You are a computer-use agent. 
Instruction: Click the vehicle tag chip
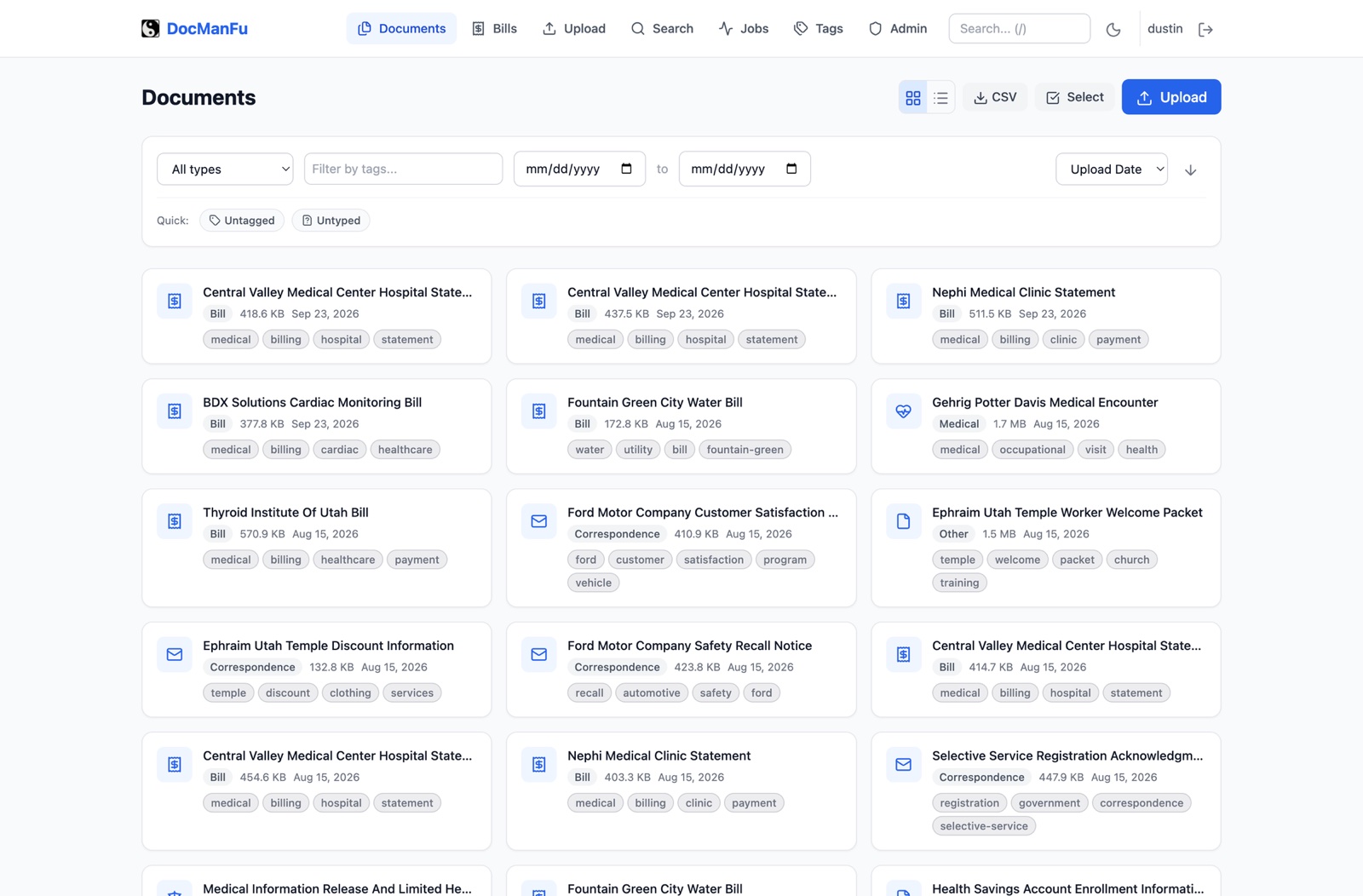593,583
